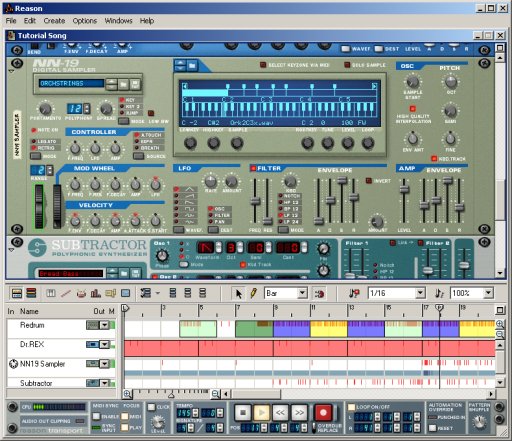Open the 100% quantize strength dropdown
This screenshot has height=441, width=512.
point(488,293)
